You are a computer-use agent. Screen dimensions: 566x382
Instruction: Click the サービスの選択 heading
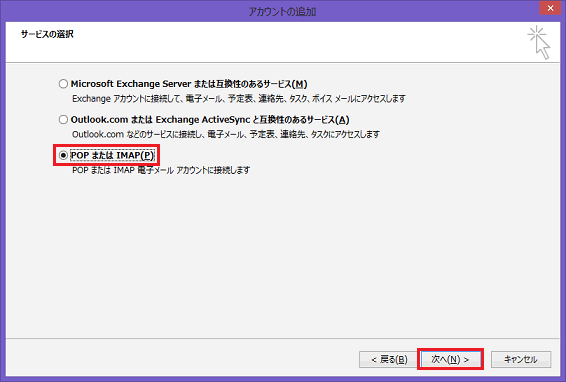click(x=47, y=34)
